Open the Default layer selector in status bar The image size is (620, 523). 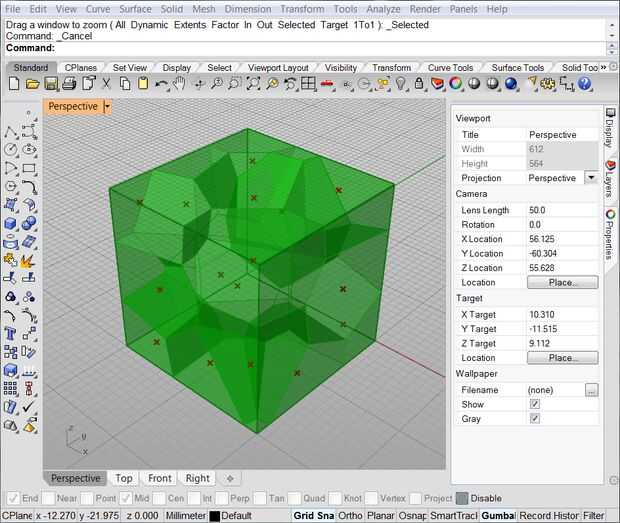click(x=236, y=515)
